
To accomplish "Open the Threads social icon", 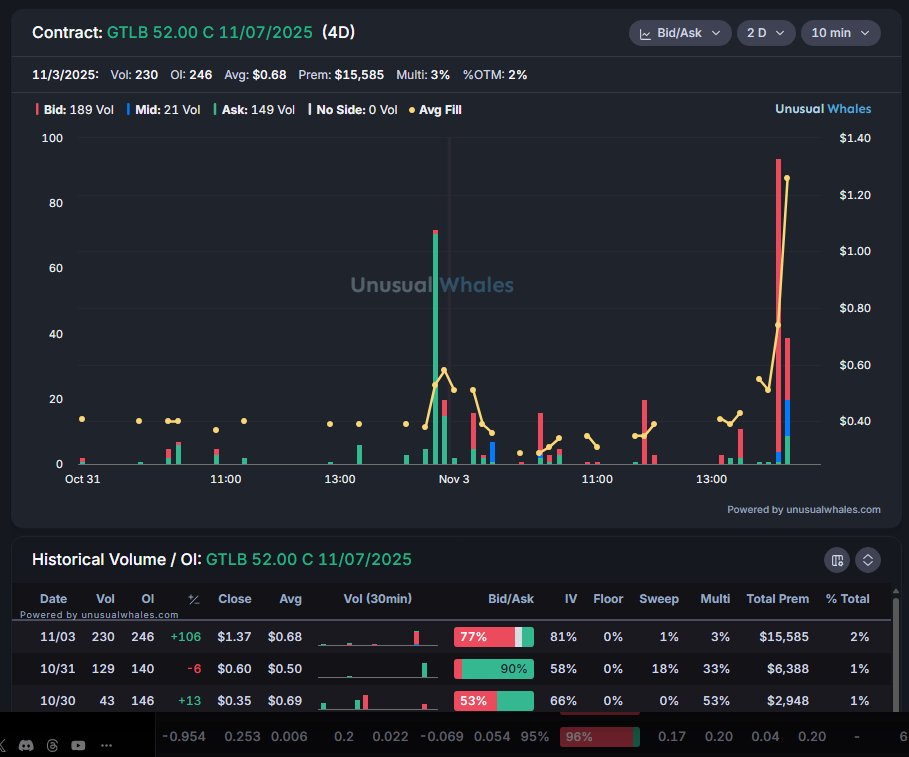I will click(52, 745).
